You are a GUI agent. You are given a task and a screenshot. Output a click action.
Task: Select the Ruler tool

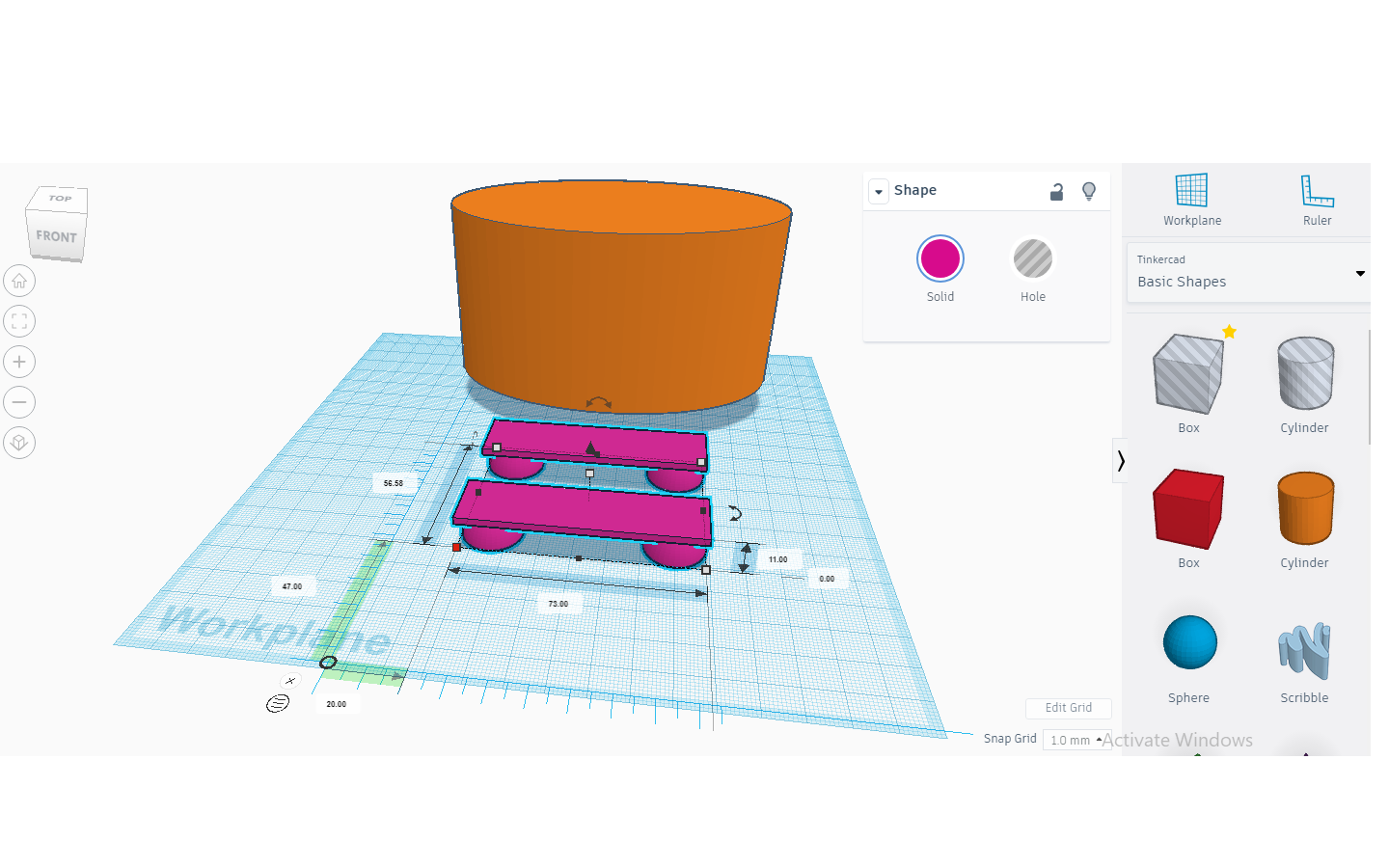point(1317,201)
